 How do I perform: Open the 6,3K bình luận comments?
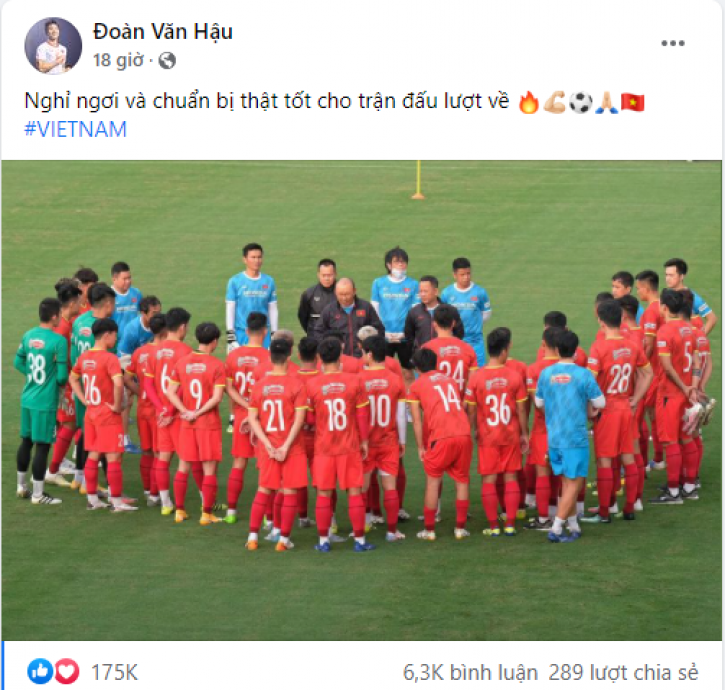coord(470,673)
